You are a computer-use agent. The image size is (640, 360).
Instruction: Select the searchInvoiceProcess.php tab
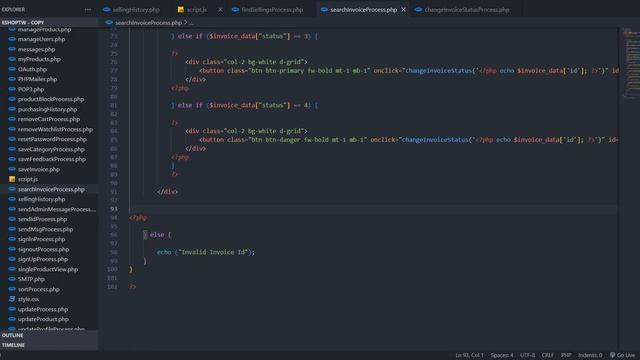point(363,9)
